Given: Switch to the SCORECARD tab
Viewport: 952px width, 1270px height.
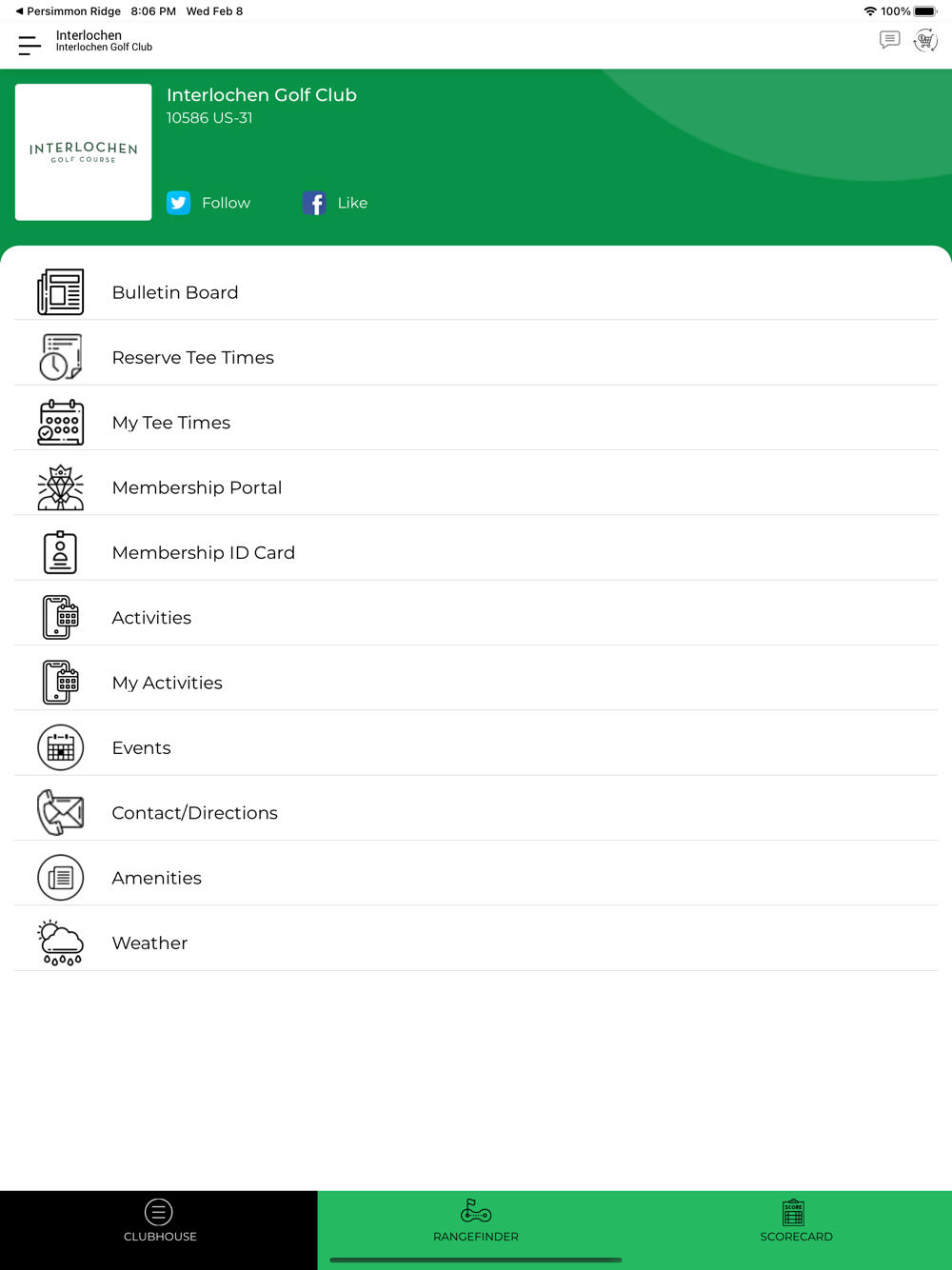Looking at the screenshot, I should tap(794, 1229).
